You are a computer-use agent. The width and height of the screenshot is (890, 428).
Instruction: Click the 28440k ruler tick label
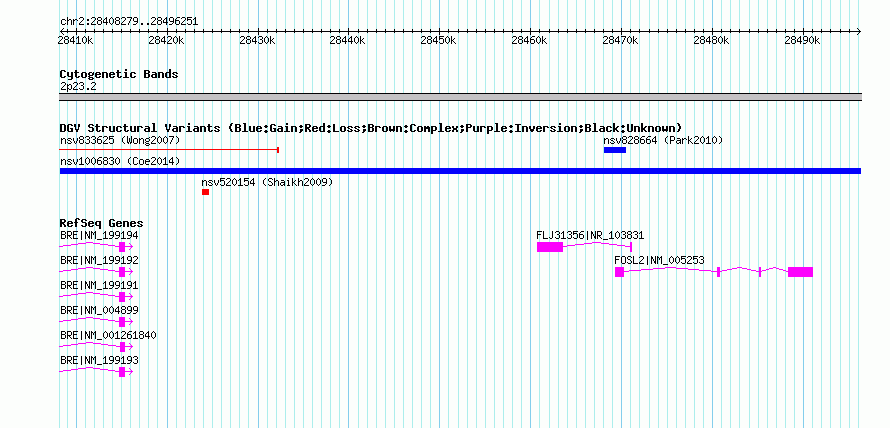[x=348, y=40]
